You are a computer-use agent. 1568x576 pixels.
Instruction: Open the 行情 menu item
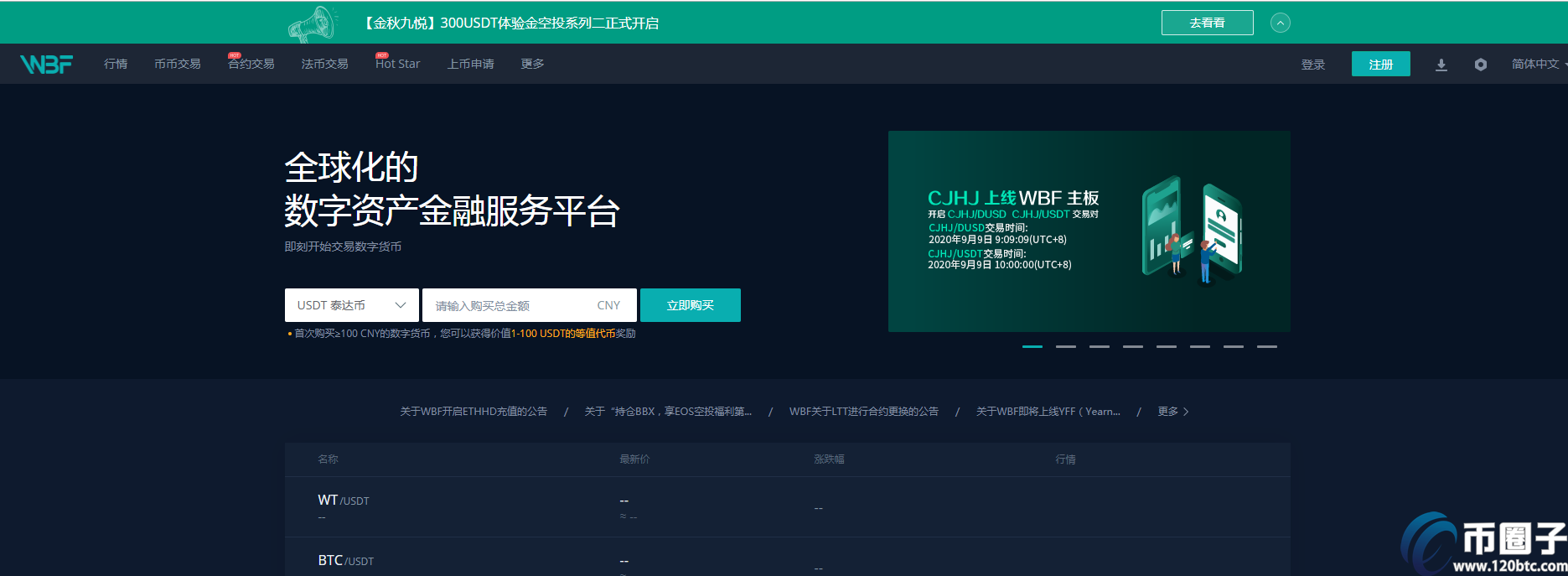click(116, 64)
